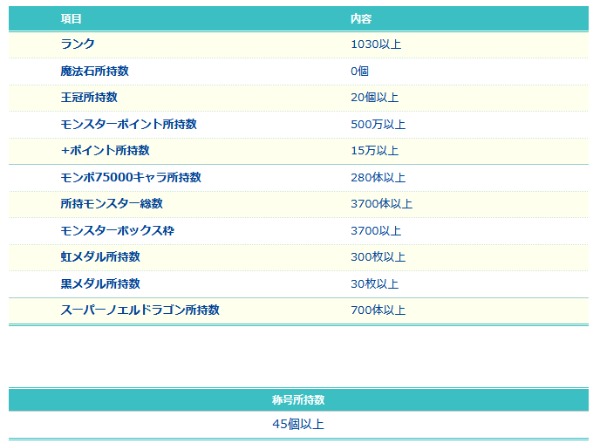Click the value 280体以上
This screenshot has height=448, width=600.
click(378, 178)
